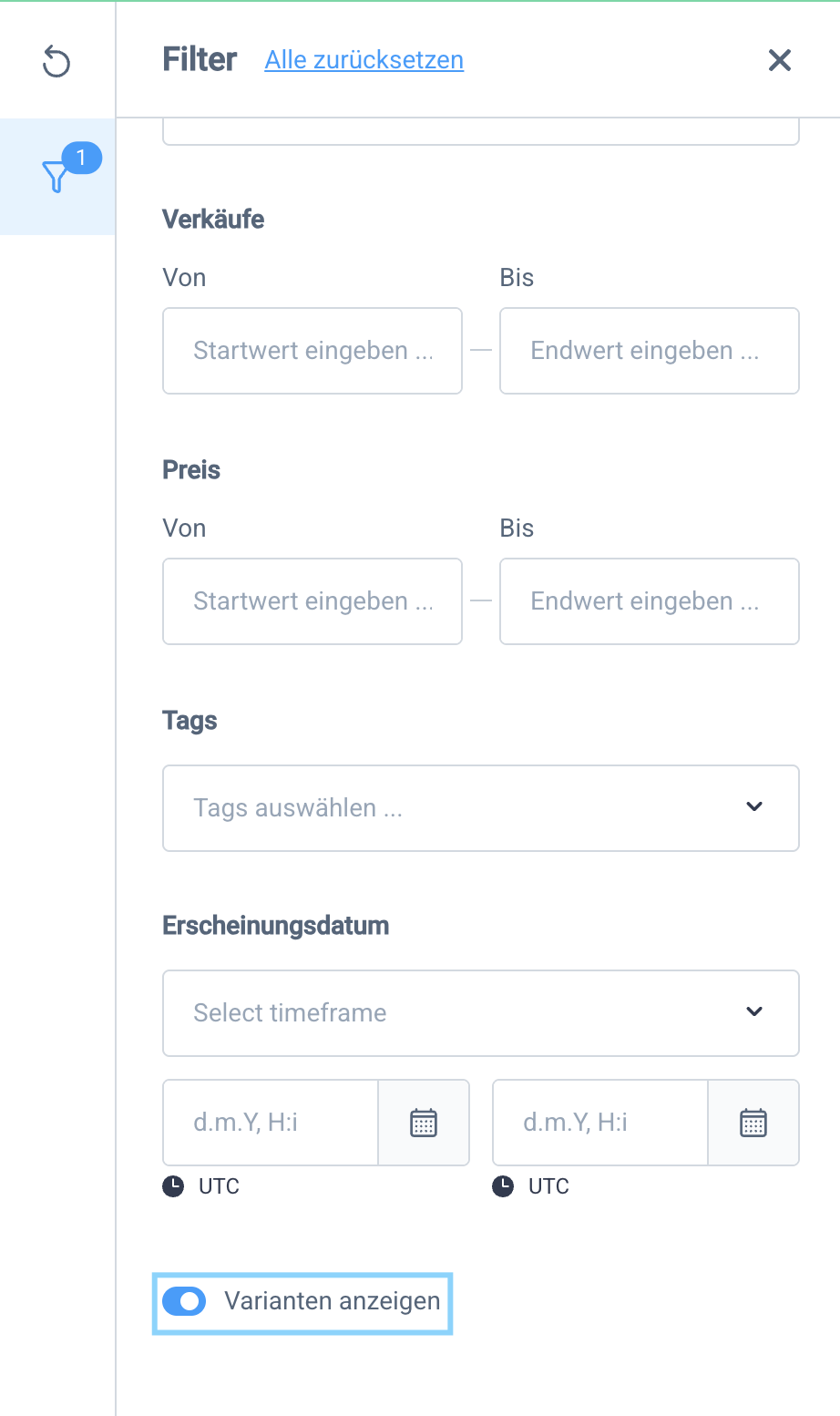Focus the d.m.Y date input on the left
Image resolution: width=840 pixels, height=1416 pixels.
point(270,1122)
